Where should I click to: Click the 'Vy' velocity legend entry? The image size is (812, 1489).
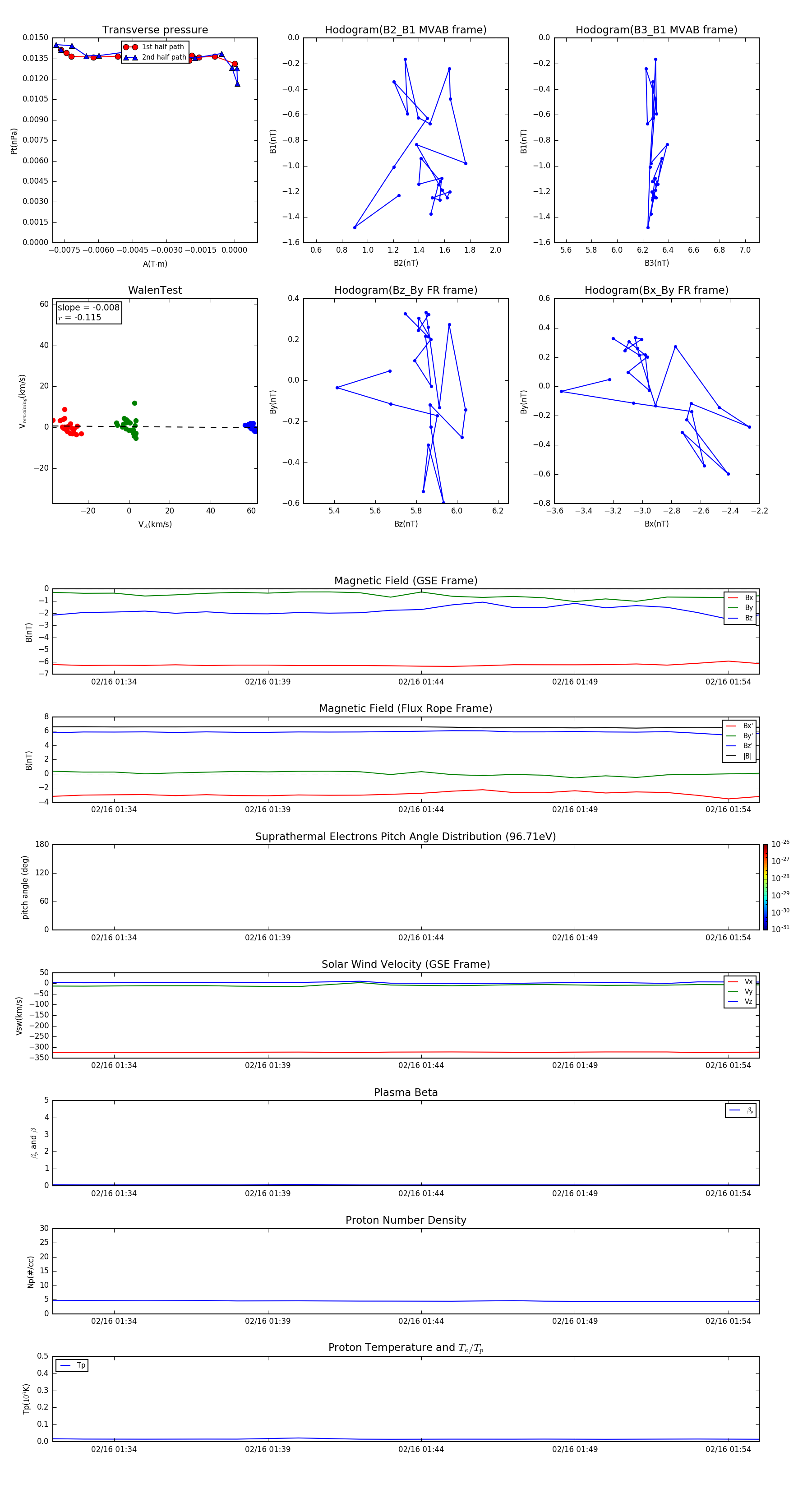740,991
